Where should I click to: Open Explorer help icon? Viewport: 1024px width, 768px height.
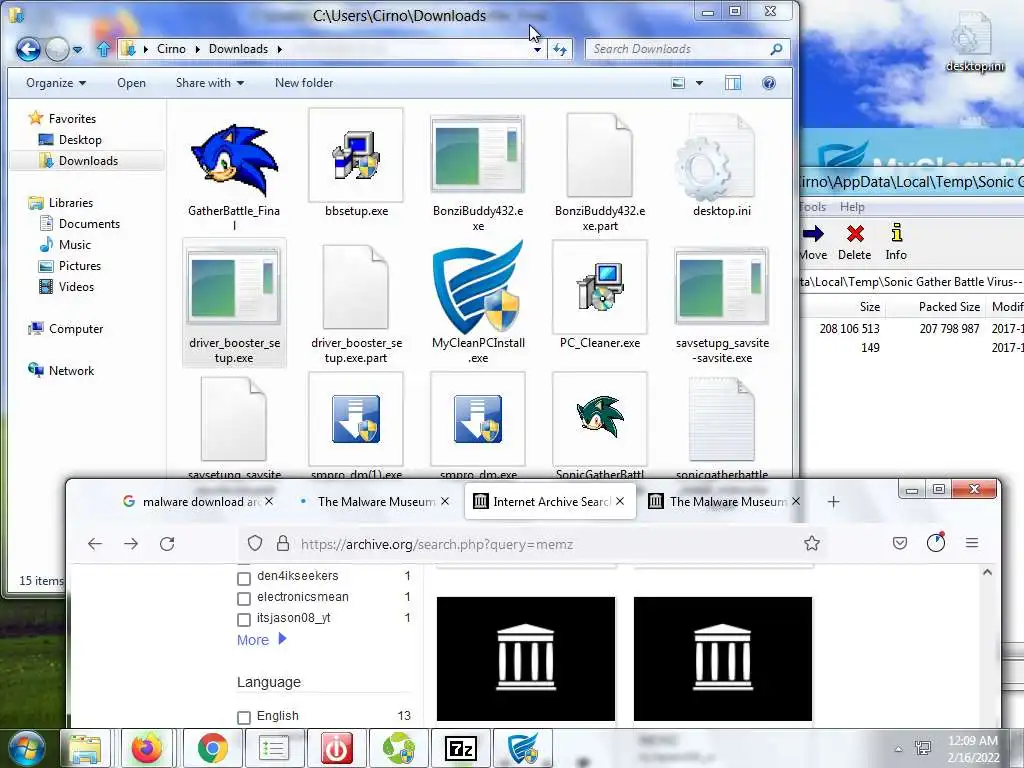(x=769, y=83)
